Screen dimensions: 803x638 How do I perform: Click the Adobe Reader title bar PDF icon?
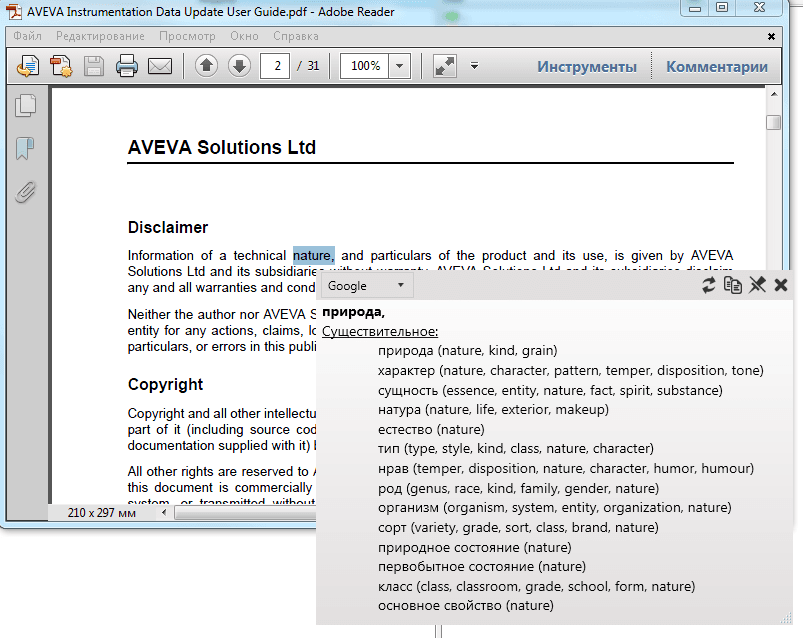pyautogui.click(x=14, y=12)
